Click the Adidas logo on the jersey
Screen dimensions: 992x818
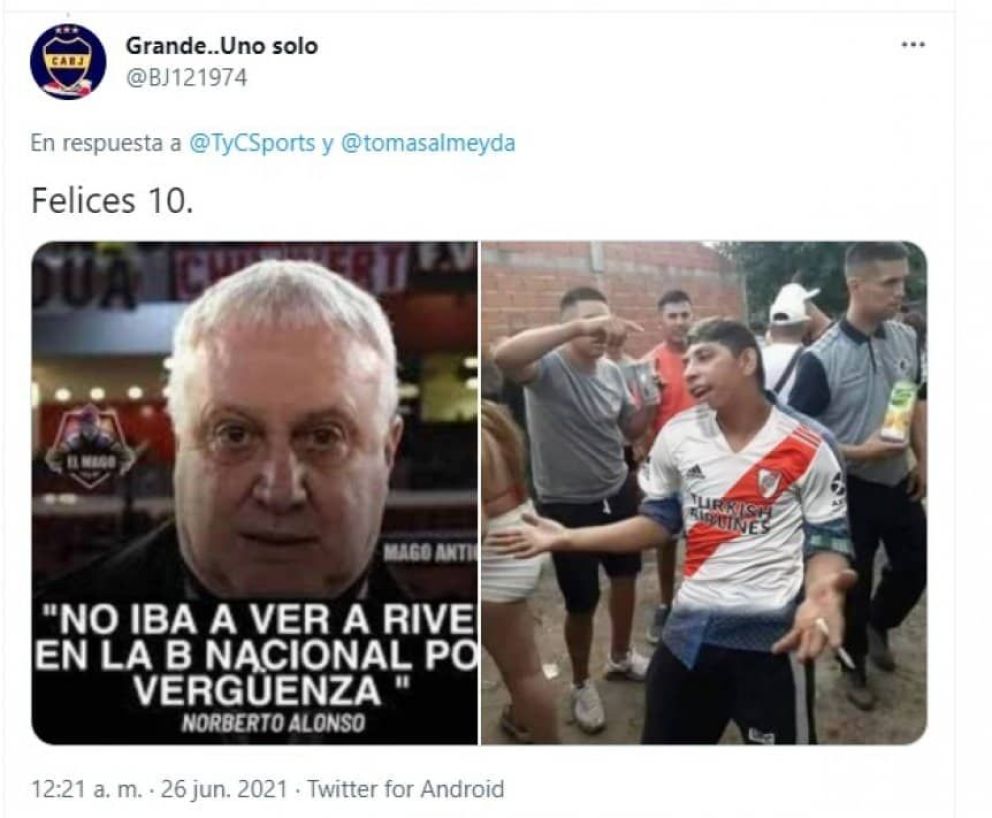(x=693, y=472)
